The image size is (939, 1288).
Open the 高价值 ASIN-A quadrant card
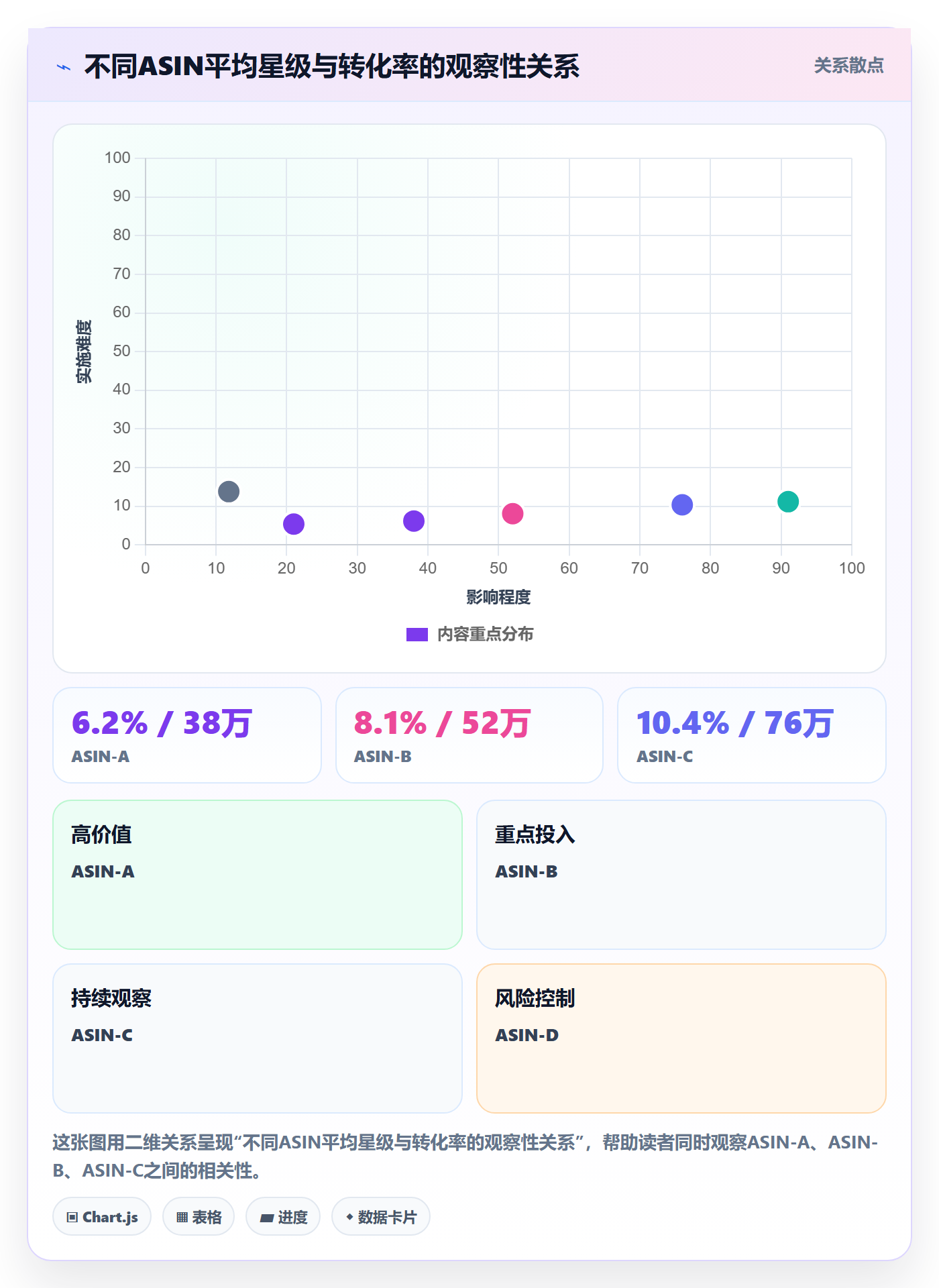[x=258, y=875]
